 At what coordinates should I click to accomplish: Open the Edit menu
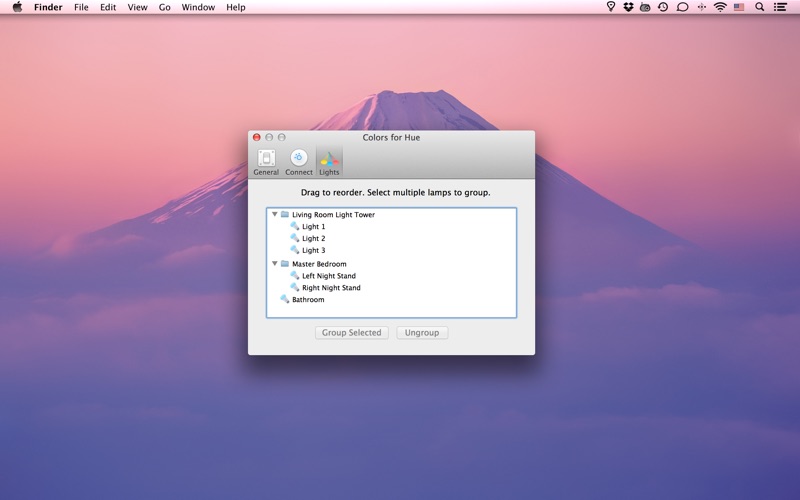108,7
